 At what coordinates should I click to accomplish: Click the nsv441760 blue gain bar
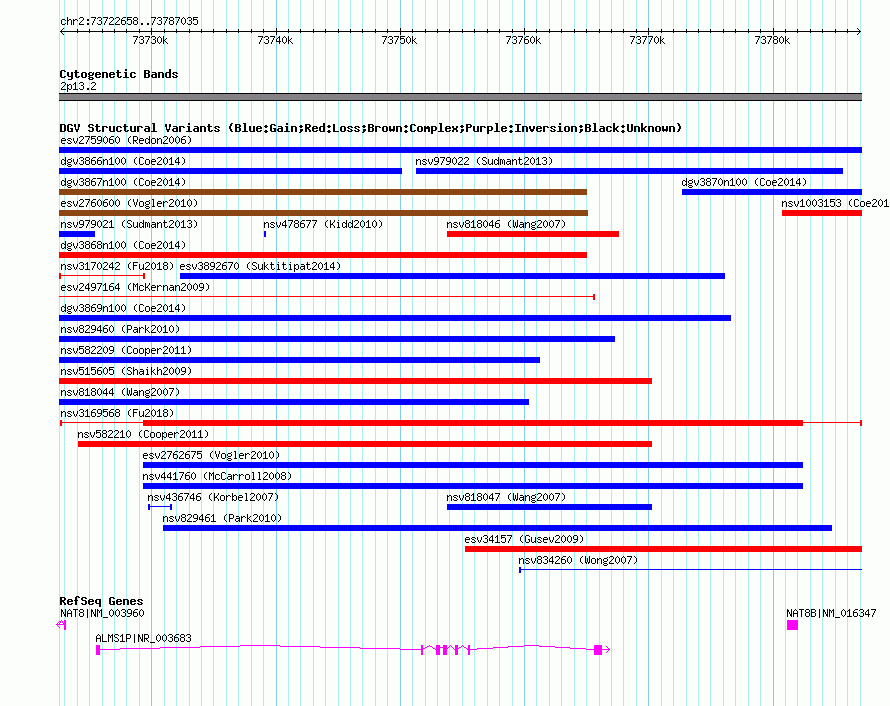tap(473, 486)
